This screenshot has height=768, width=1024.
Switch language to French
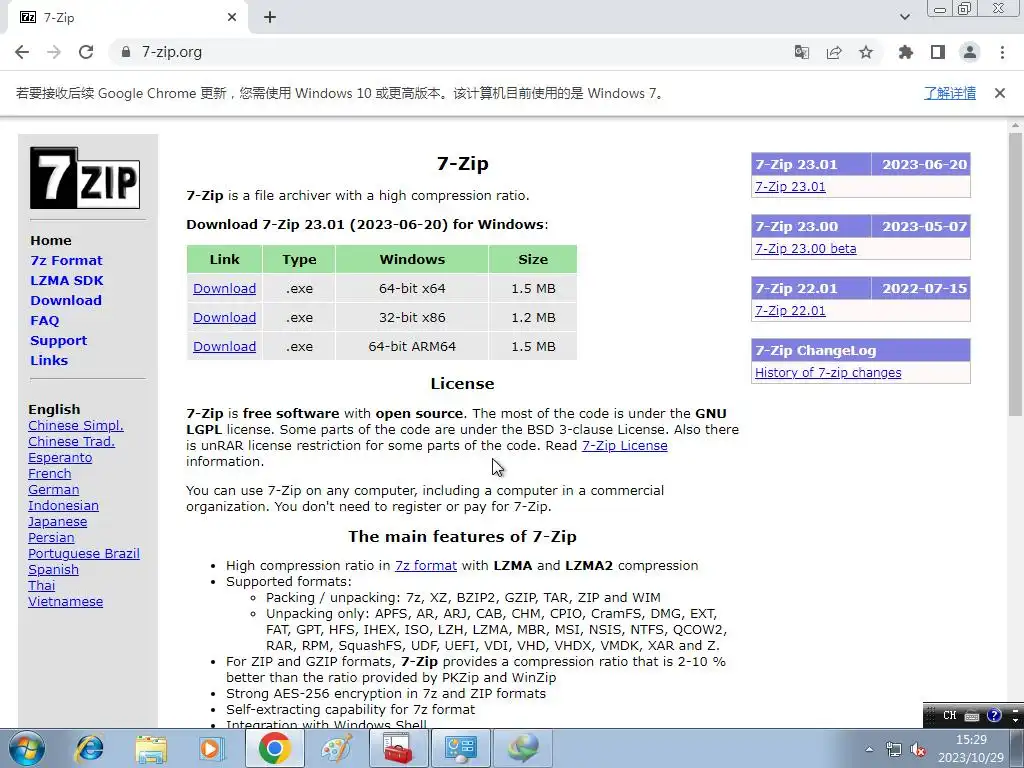coord(50,473)
